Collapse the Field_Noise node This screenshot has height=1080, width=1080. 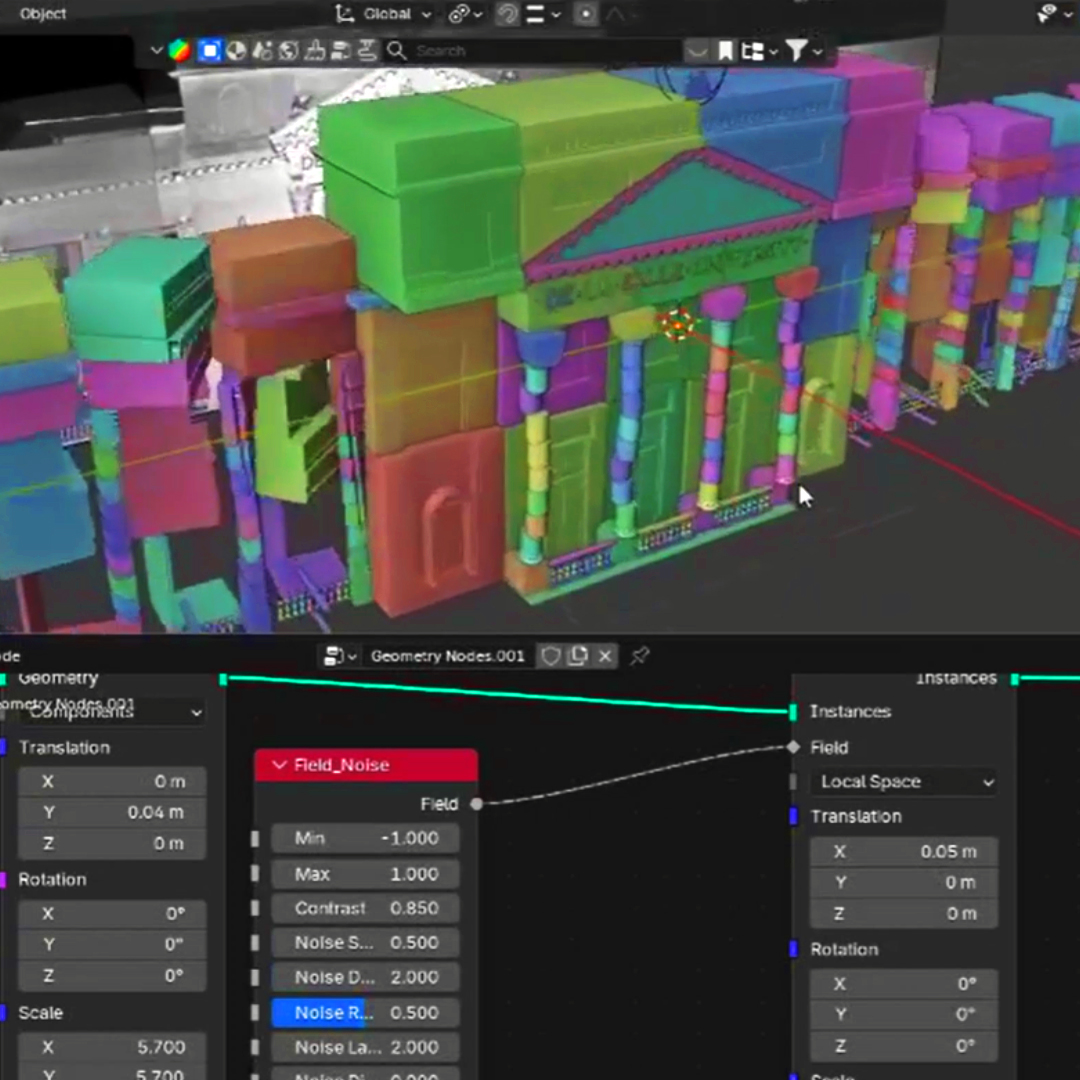coord(279,765)
